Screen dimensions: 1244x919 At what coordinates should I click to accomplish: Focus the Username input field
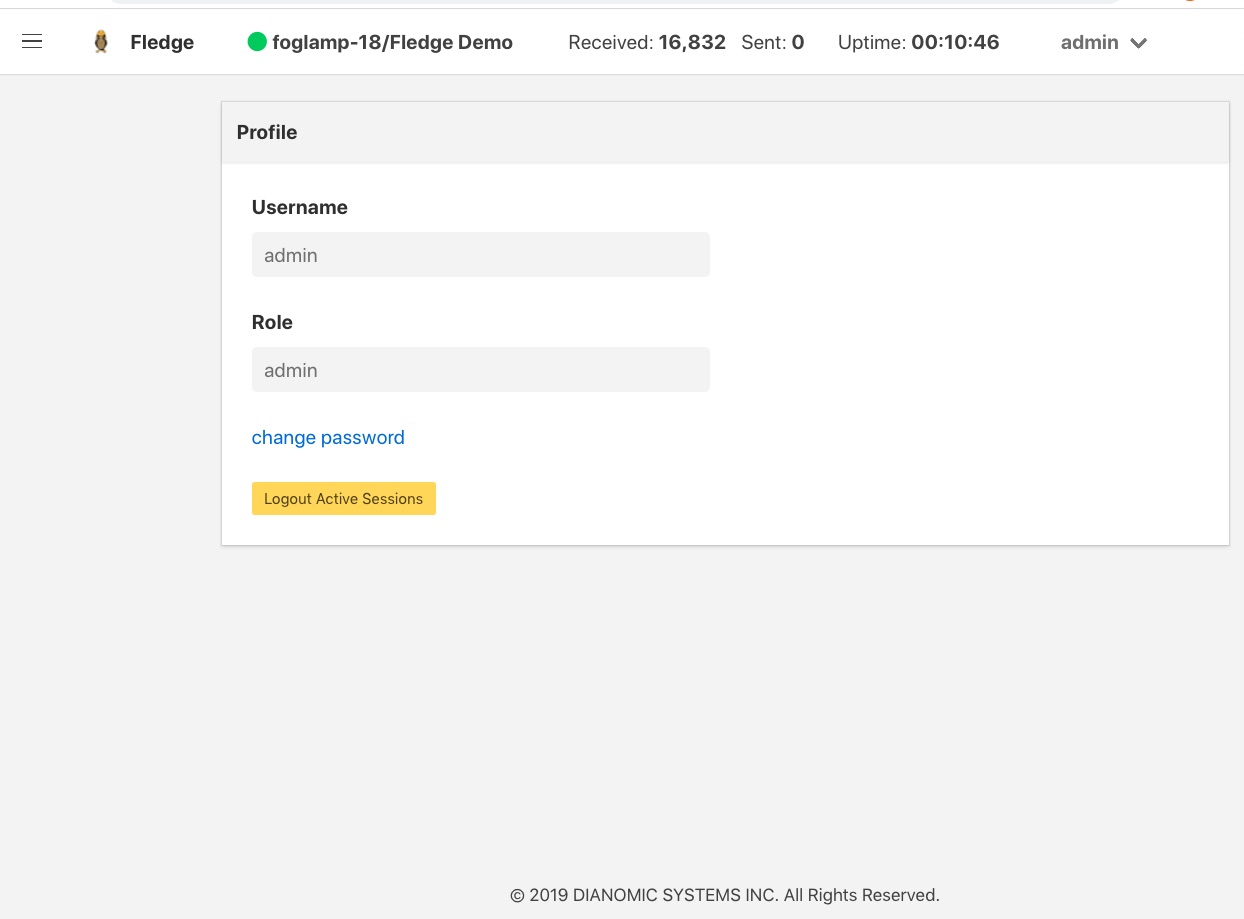pyautogui.click(x=480, y=255)
